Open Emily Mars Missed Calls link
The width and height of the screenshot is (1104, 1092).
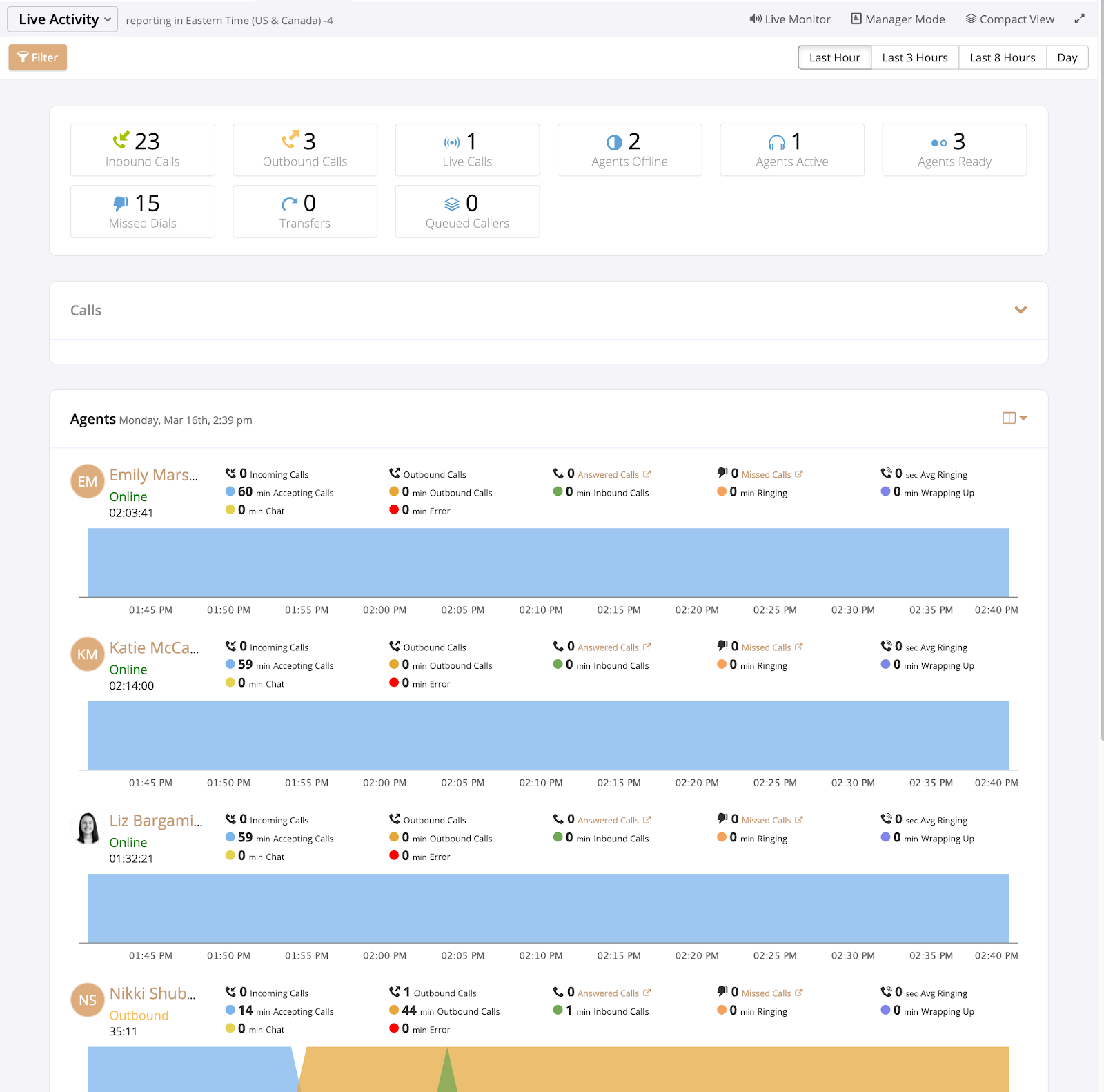click(x=772, y=474)
